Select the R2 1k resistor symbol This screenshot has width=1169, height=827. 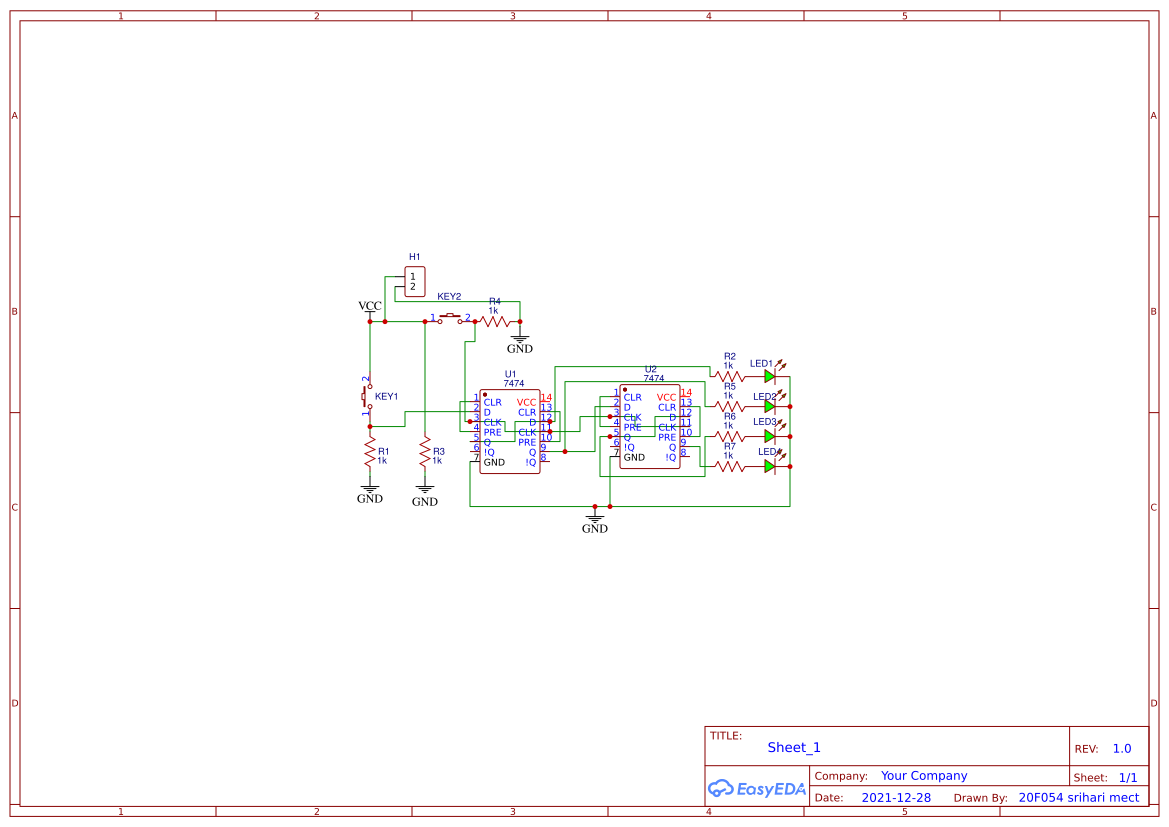[728, 375]
